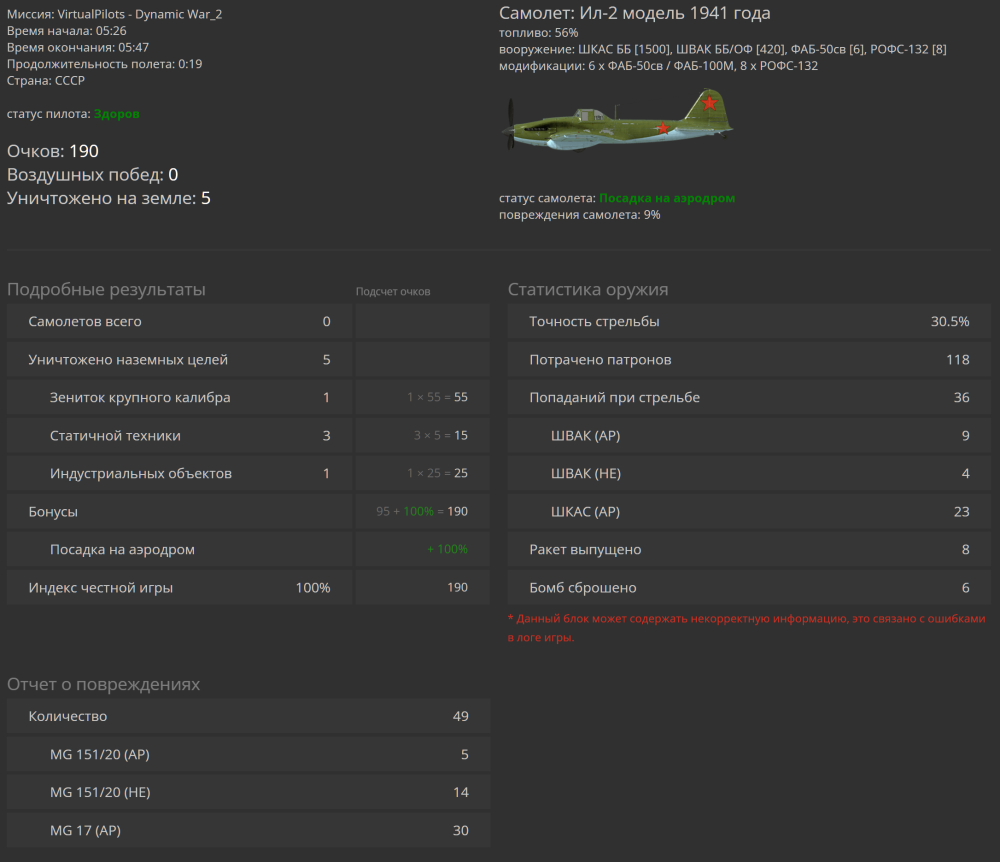This screenshot has width=1000, height=862.
Task: Click the green Здоров pilot status
Action: [117, 115]
